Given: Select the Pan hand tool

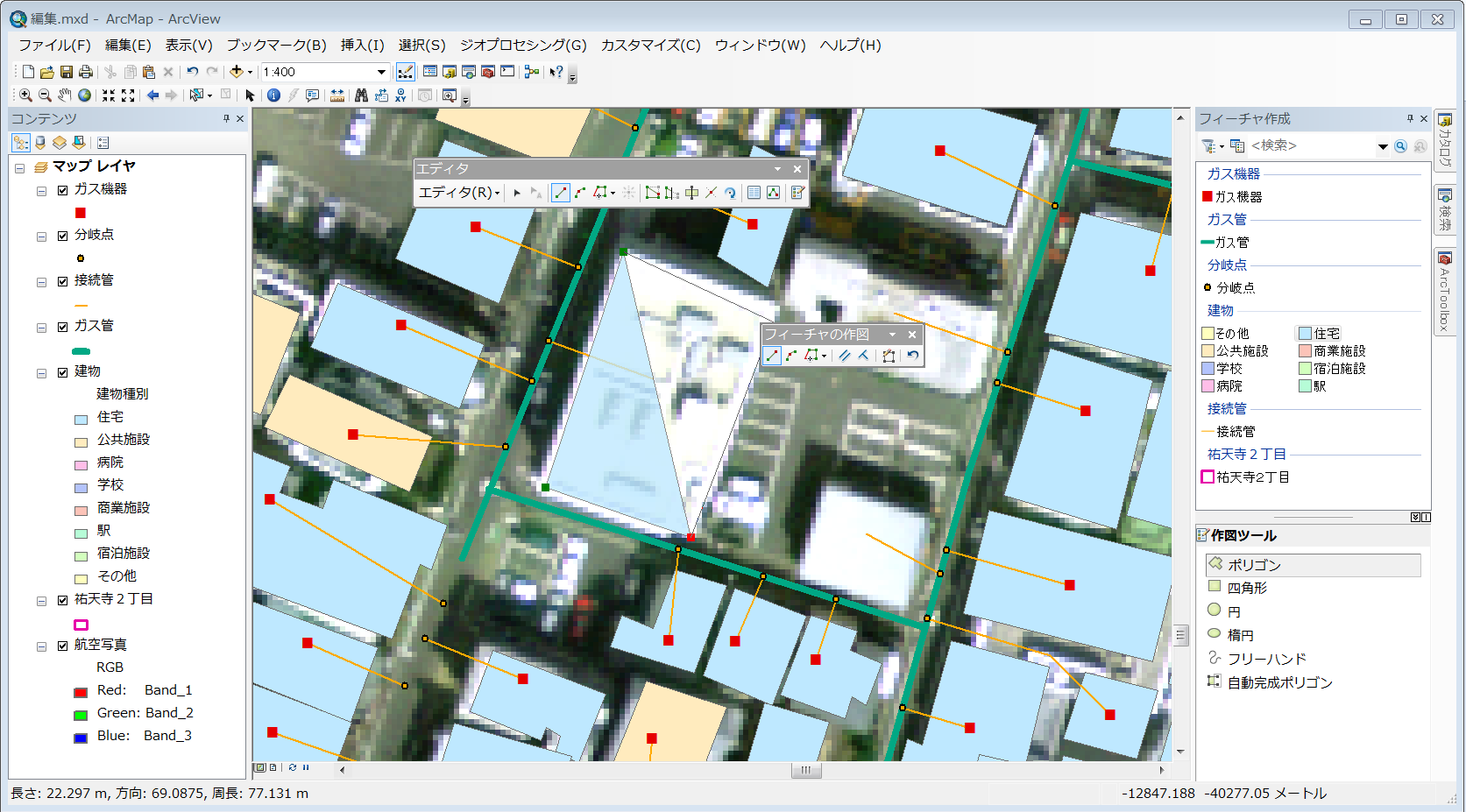Looking at the screenshot, I should 65,95.
